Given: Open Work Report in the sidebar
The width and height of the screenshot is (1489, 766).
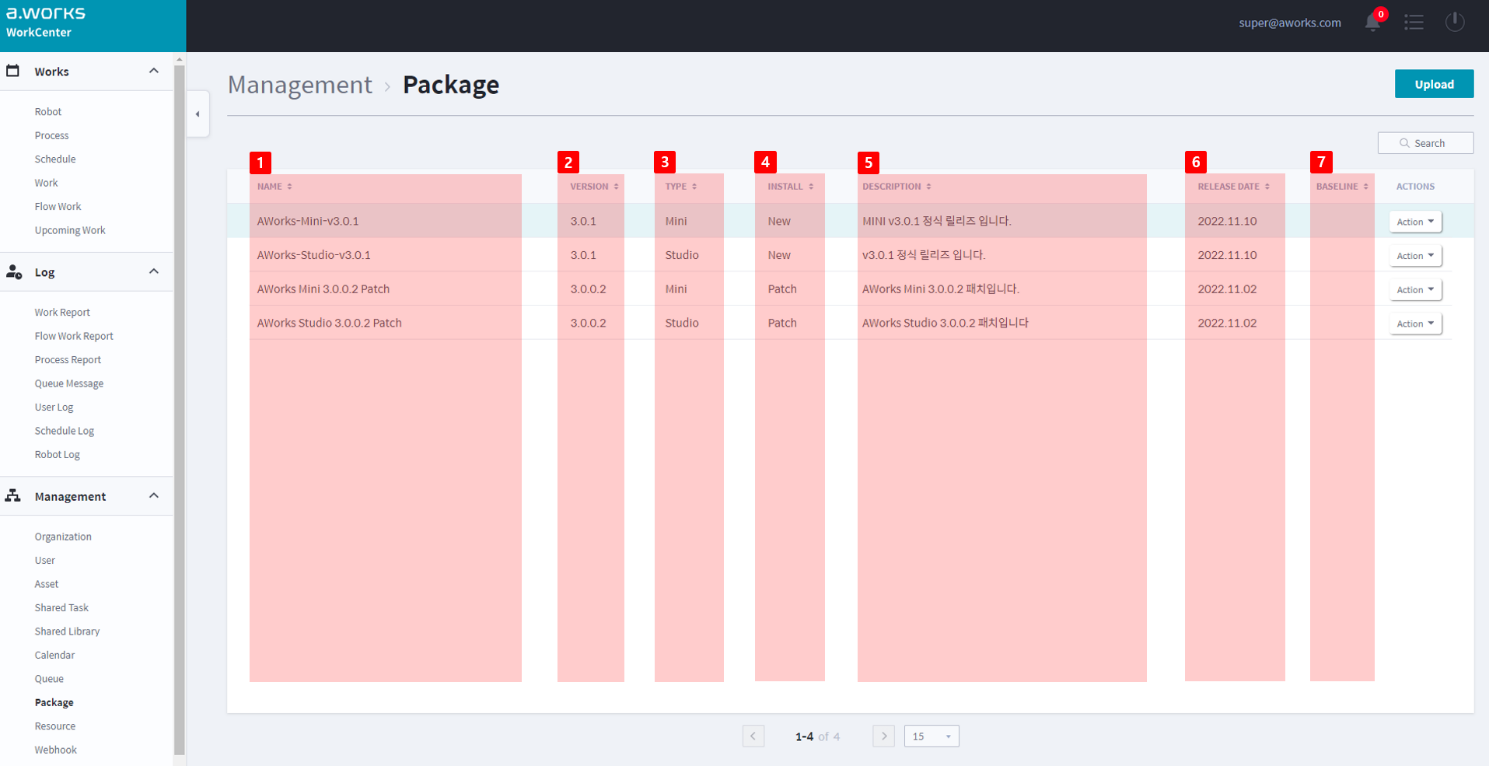Looking at the screenshot, I should coord(62,312).
